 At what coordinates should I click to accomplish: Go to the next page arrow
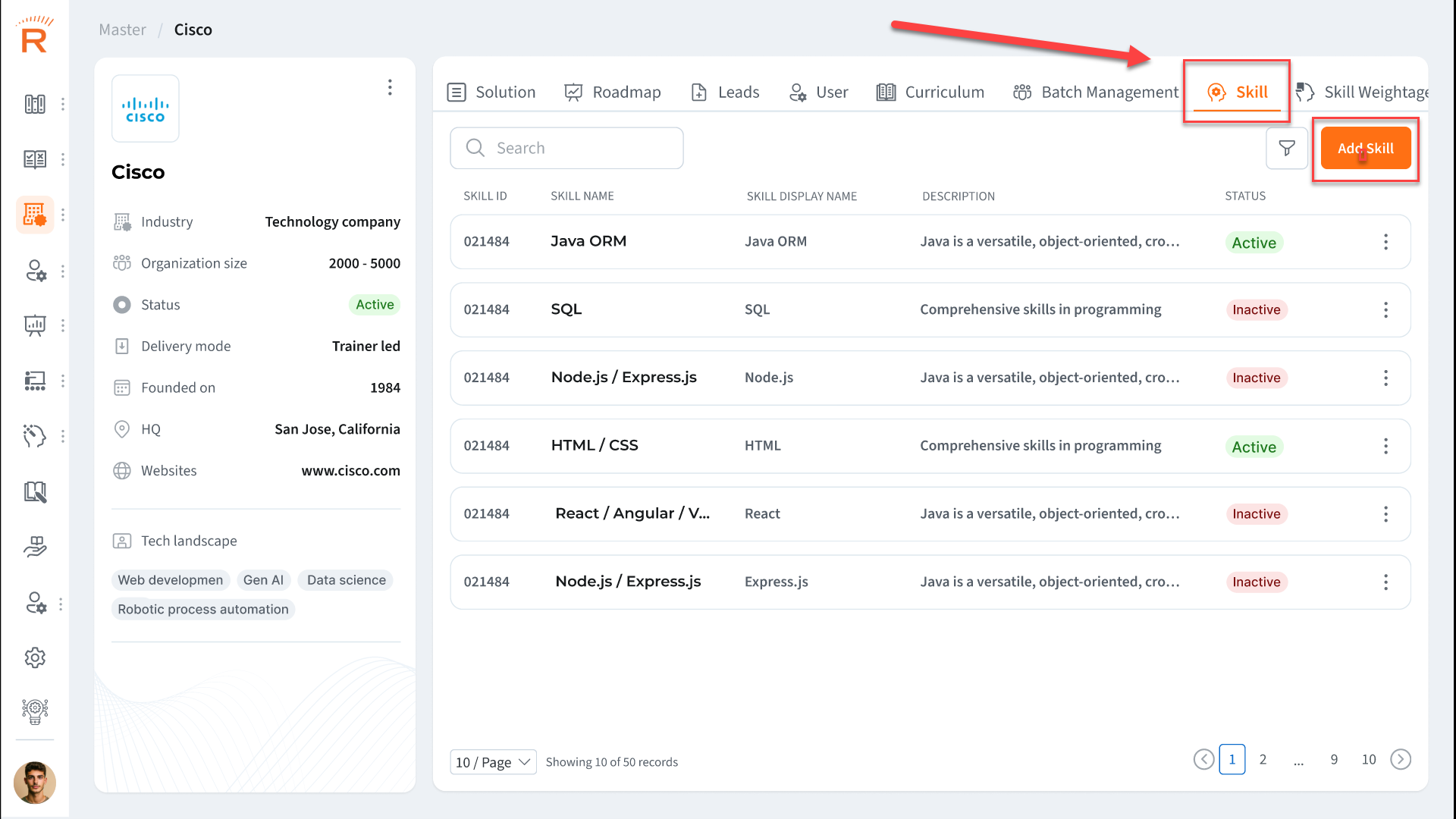tap(1401, 759)
